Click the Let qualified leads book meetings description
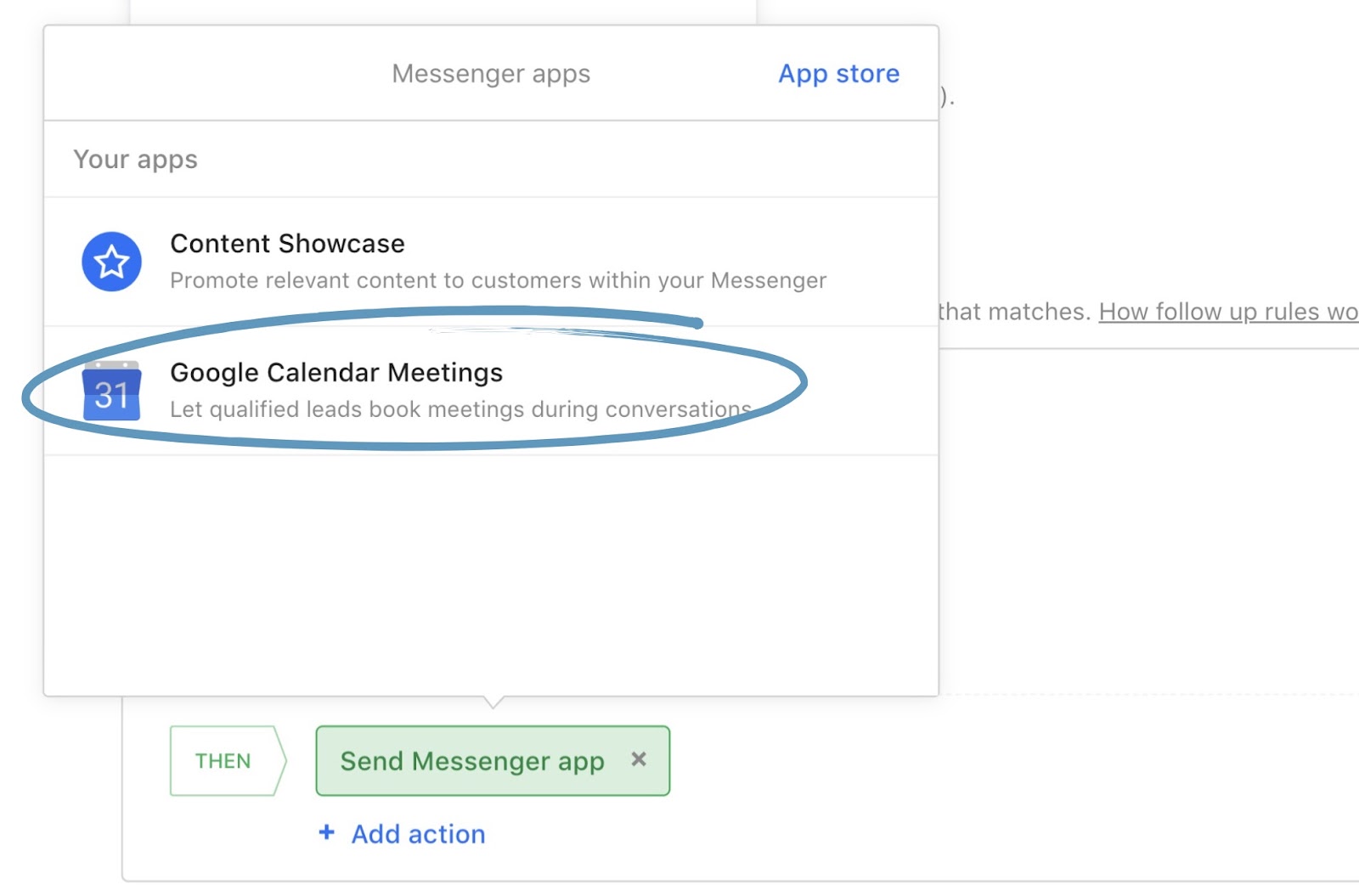Viewport: 1359px width, 896px height. point(460,409)
